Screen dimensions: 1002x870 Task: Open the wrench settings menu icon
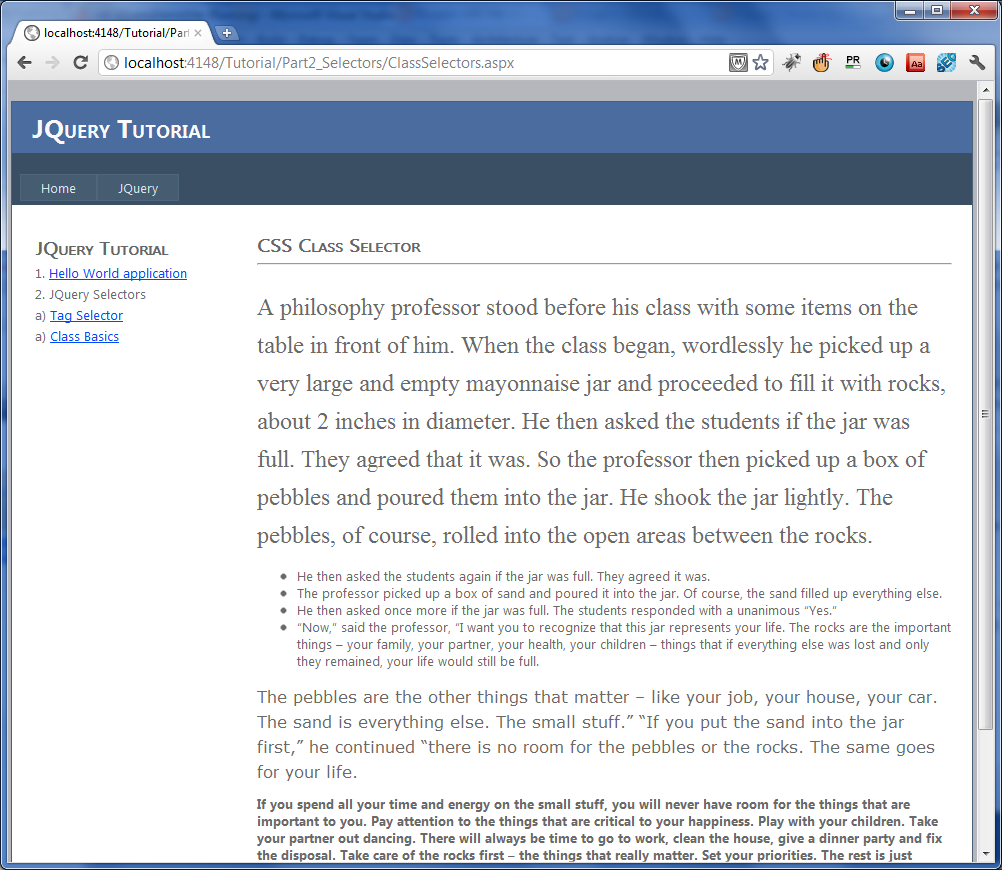pos(977,62)
